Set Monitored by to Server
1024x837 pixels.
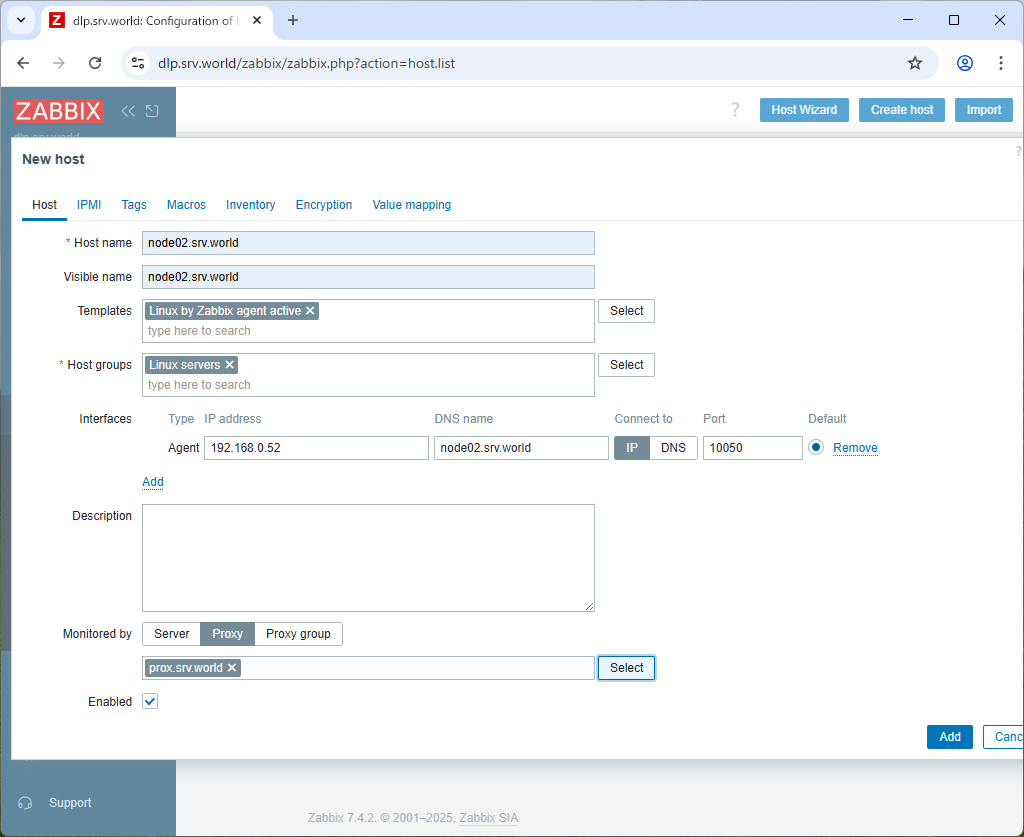[x=172, y=634]
